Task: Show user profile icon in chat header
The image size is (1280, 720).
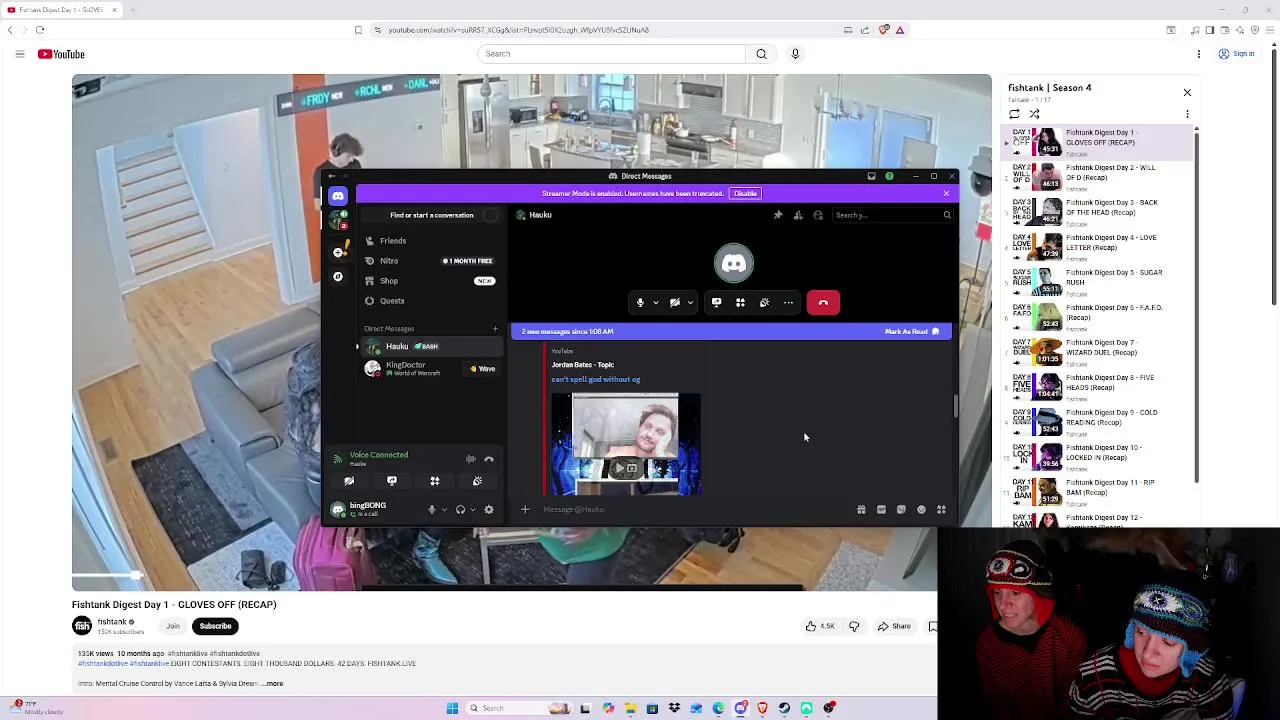Action: point(818,215)
